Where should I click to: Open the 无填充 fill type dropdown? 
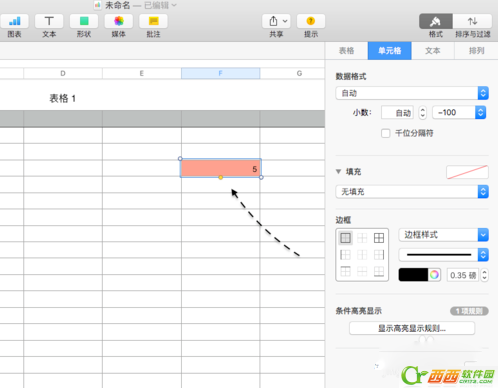412,192
